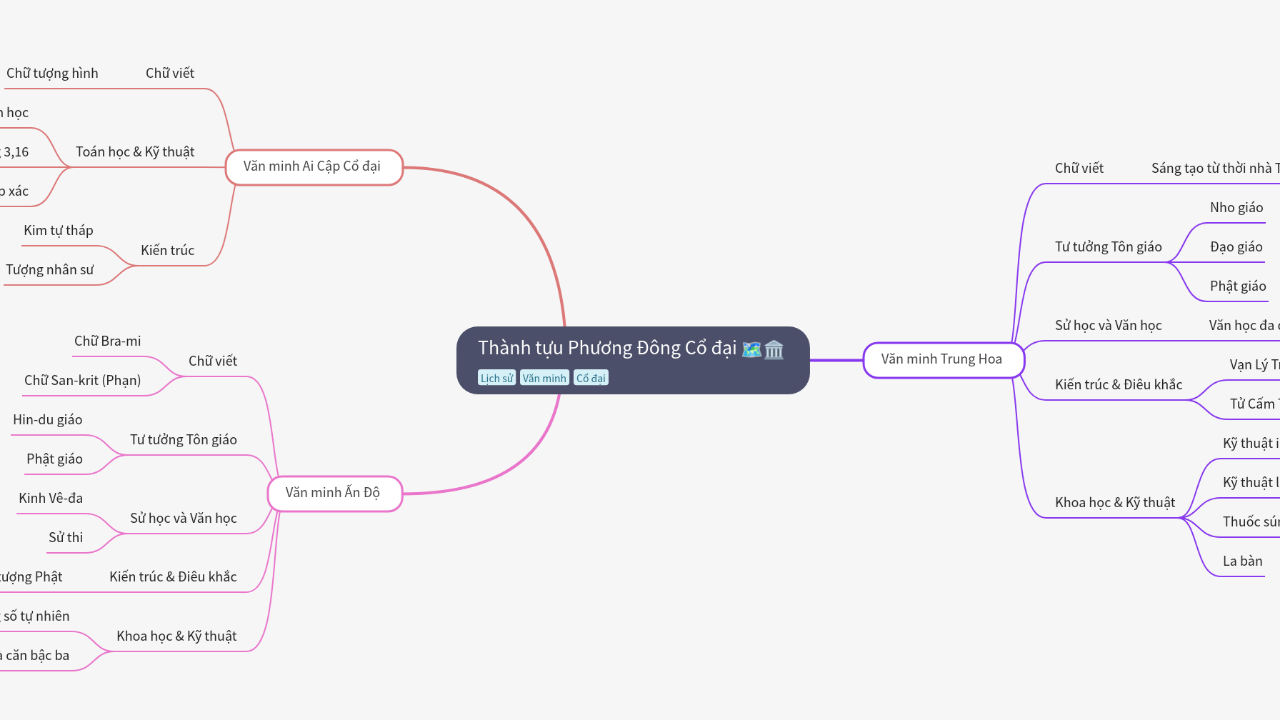Select the 'Hin-du giáo' node
Viewport: 1280px width, 720px height.
click(x=48, y=420)
